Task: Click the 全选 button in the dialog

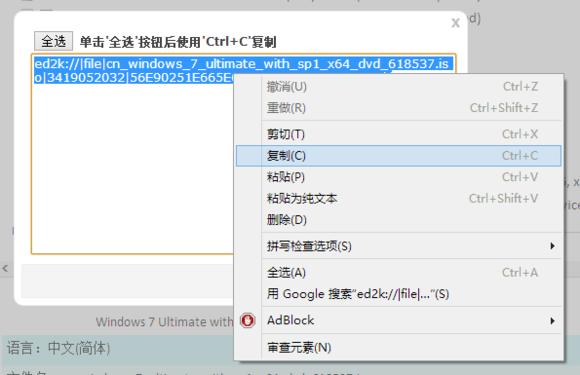Action: 53,41
